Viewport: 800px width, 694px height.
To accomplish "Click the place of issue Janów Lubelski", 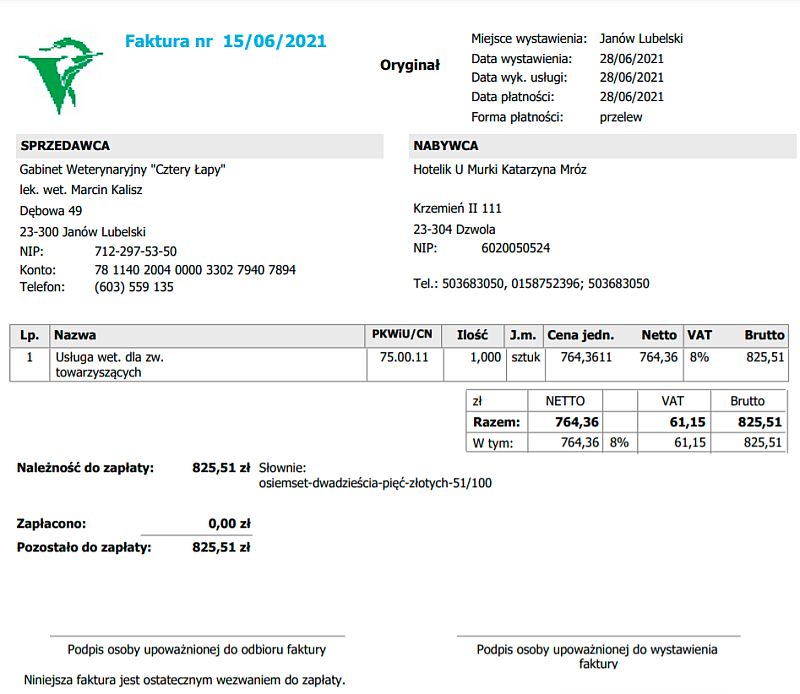I will pyautogui.click(x=641, y=38).
